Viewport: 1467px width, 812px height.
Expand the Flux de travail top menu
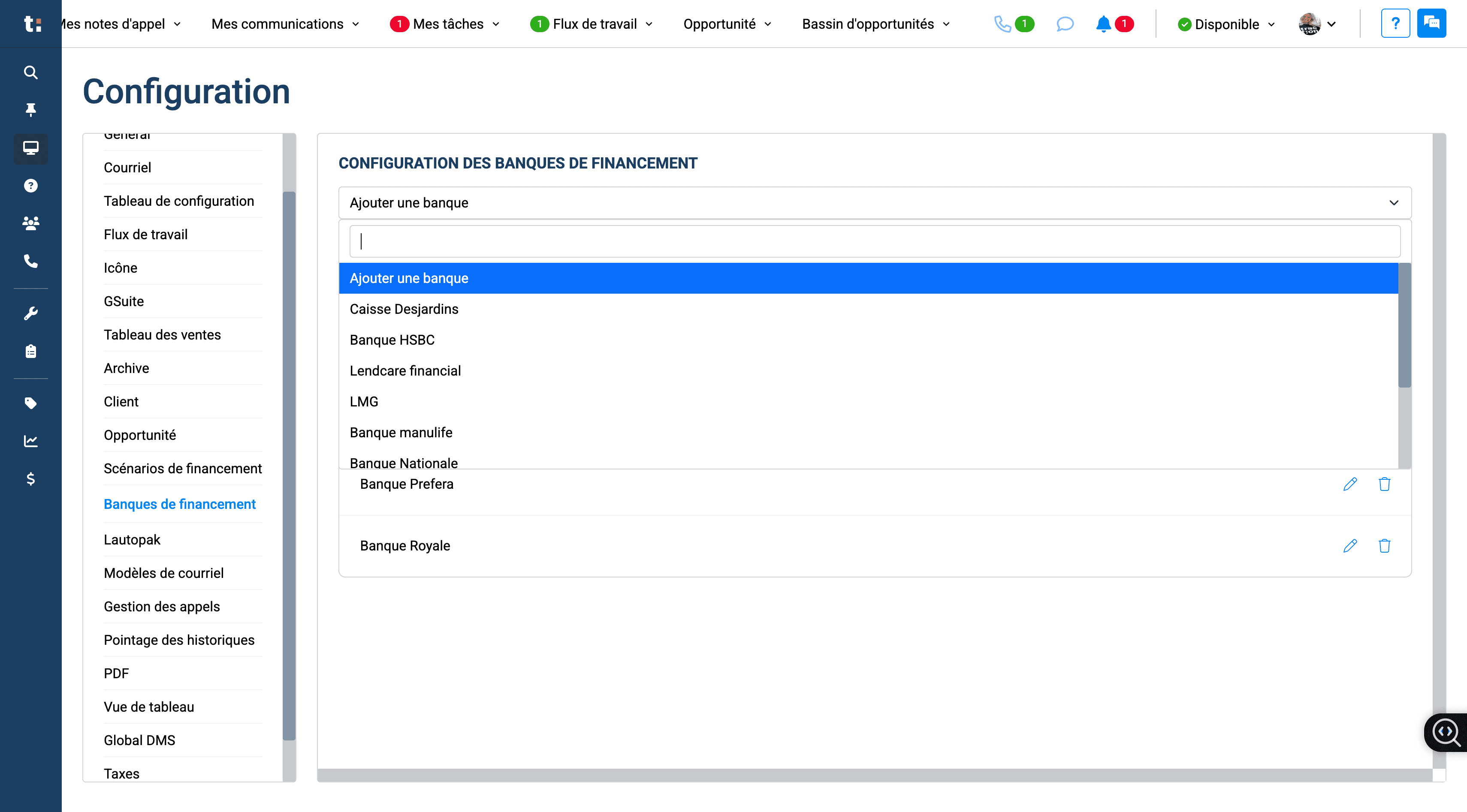click(591, 24)
